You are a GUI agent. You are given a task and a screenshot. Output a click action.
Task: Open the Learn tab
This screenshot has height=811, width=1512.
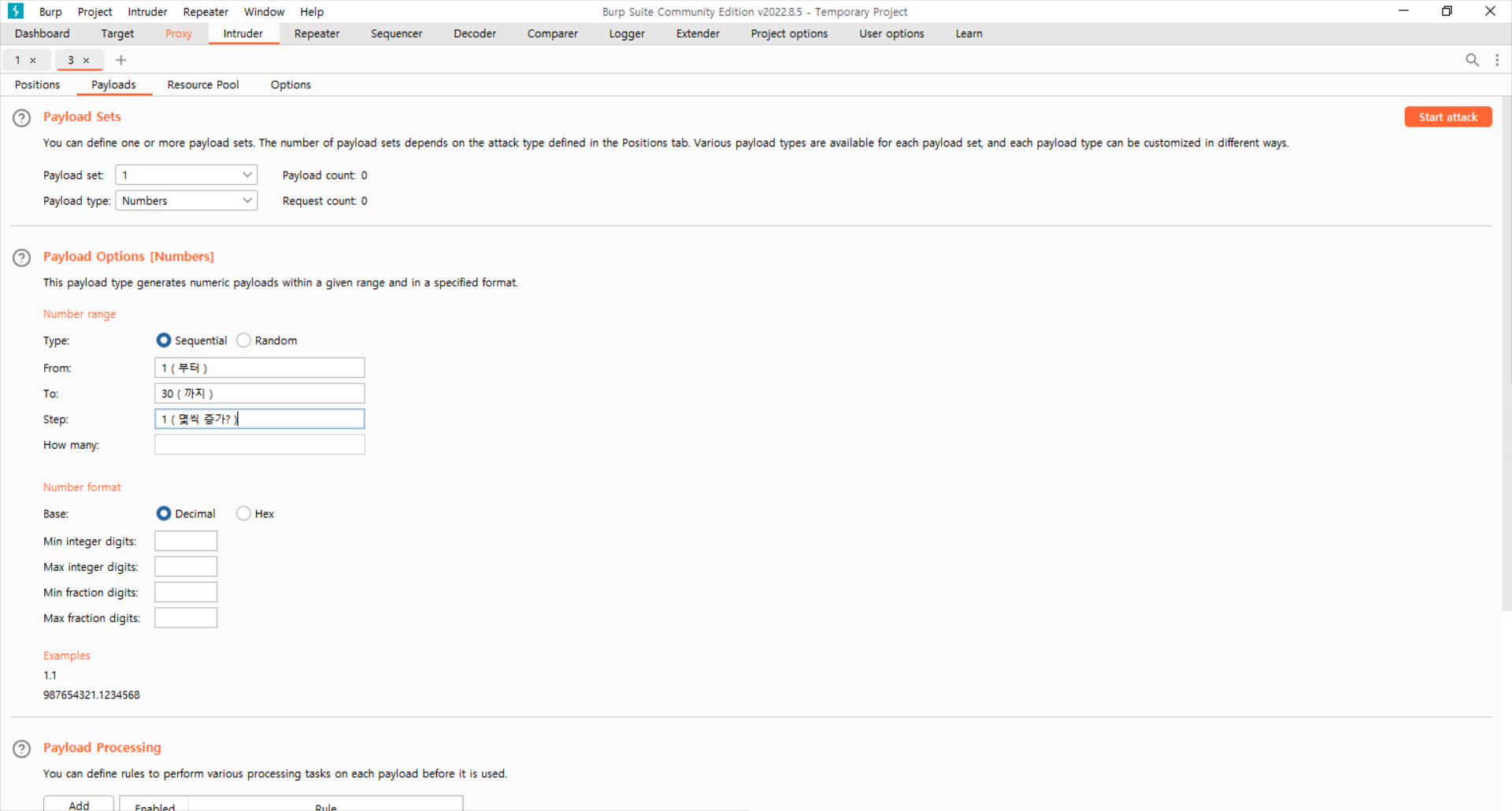pos(969,34)
